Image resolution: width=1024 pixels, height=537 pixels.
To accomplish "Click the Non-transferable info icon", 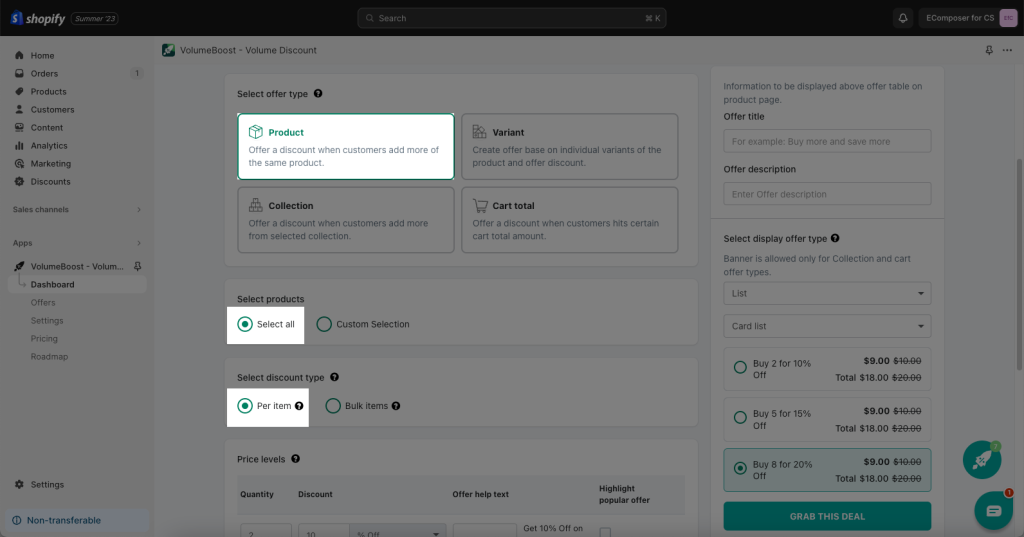I will (x=16, y=521).
